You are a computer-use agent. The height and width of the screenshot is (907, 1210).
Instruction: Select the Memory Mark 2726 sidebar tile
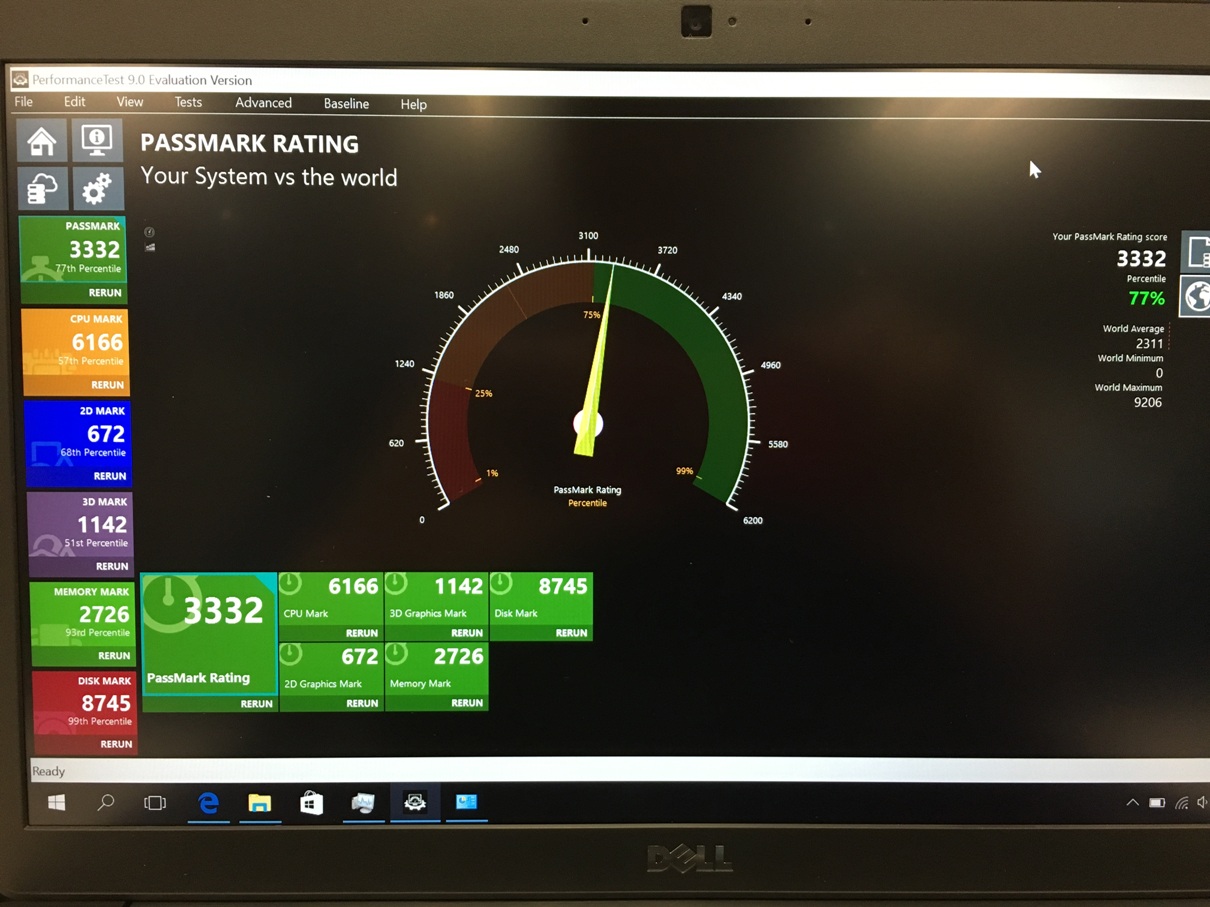82,614
